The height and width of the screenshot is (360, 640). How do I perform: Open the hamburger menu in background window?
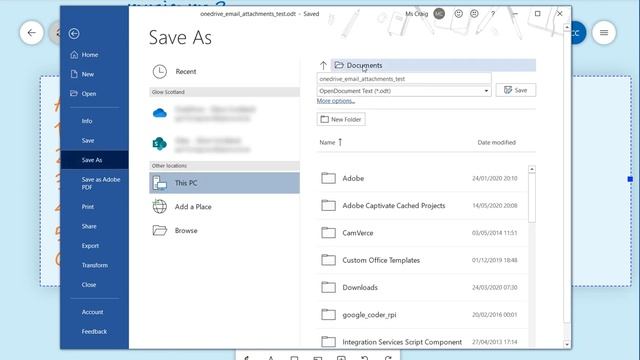(x=604, y=33)
